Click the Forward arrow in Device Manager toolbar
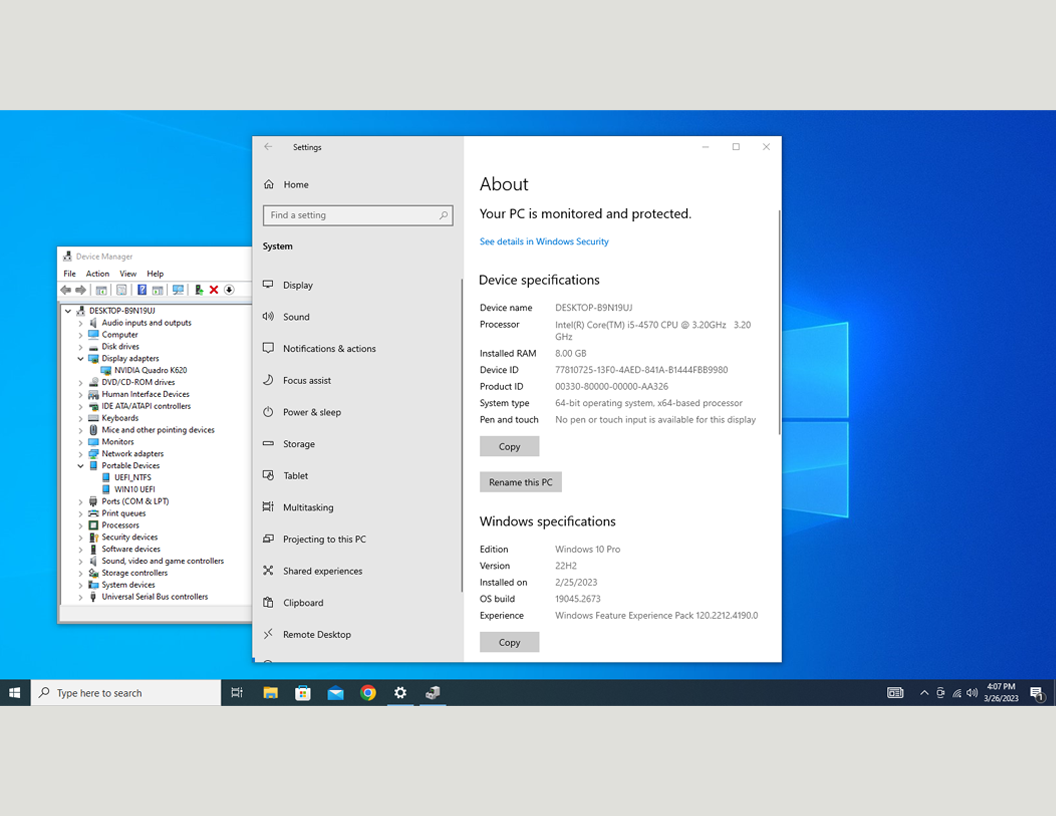Image resolution: width=1056 pixels, height=816 pixels. tap(80, 290)
